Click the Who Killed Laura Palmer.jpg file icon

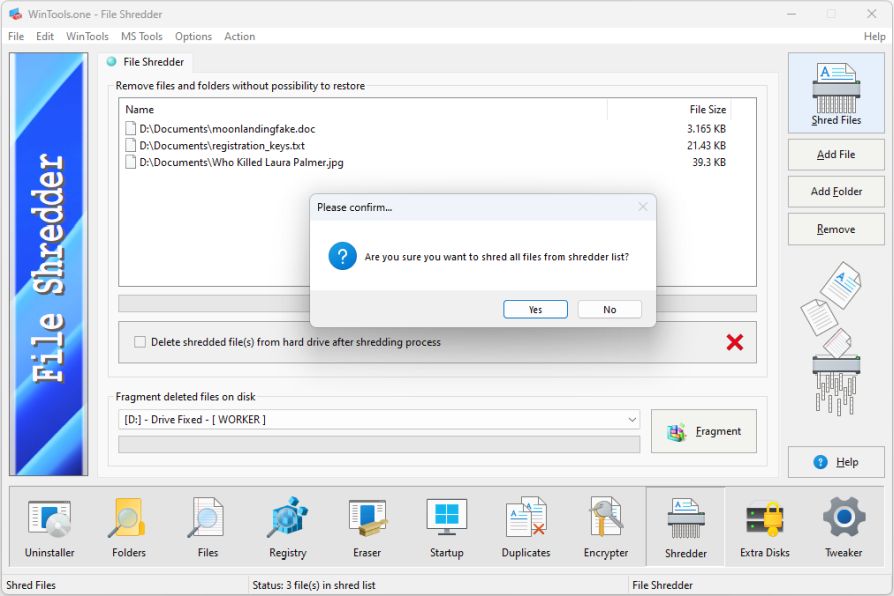131,162
